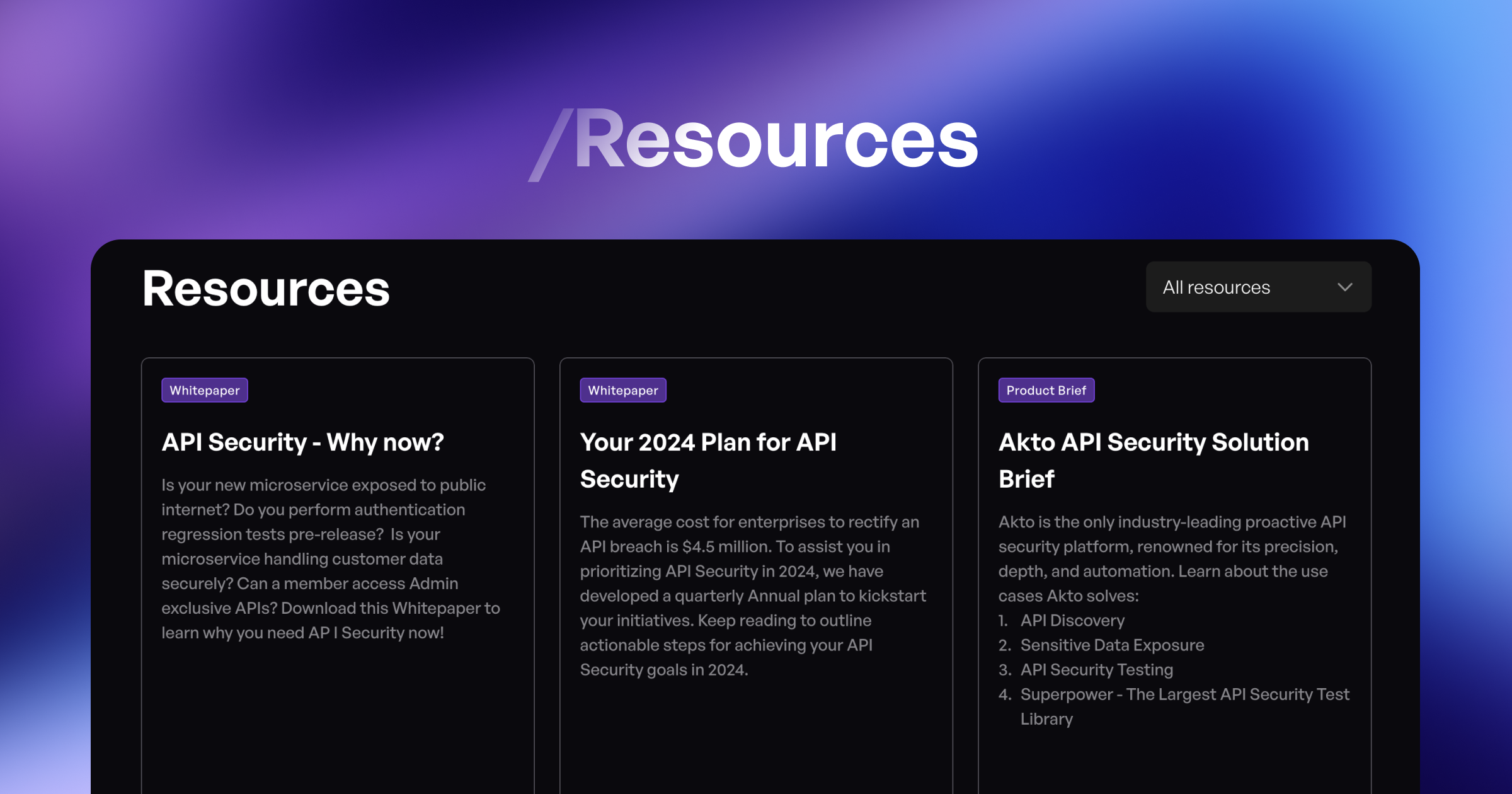Click "API Security Testing" in the list
1512x794 pixels.
click(1097, 670)
